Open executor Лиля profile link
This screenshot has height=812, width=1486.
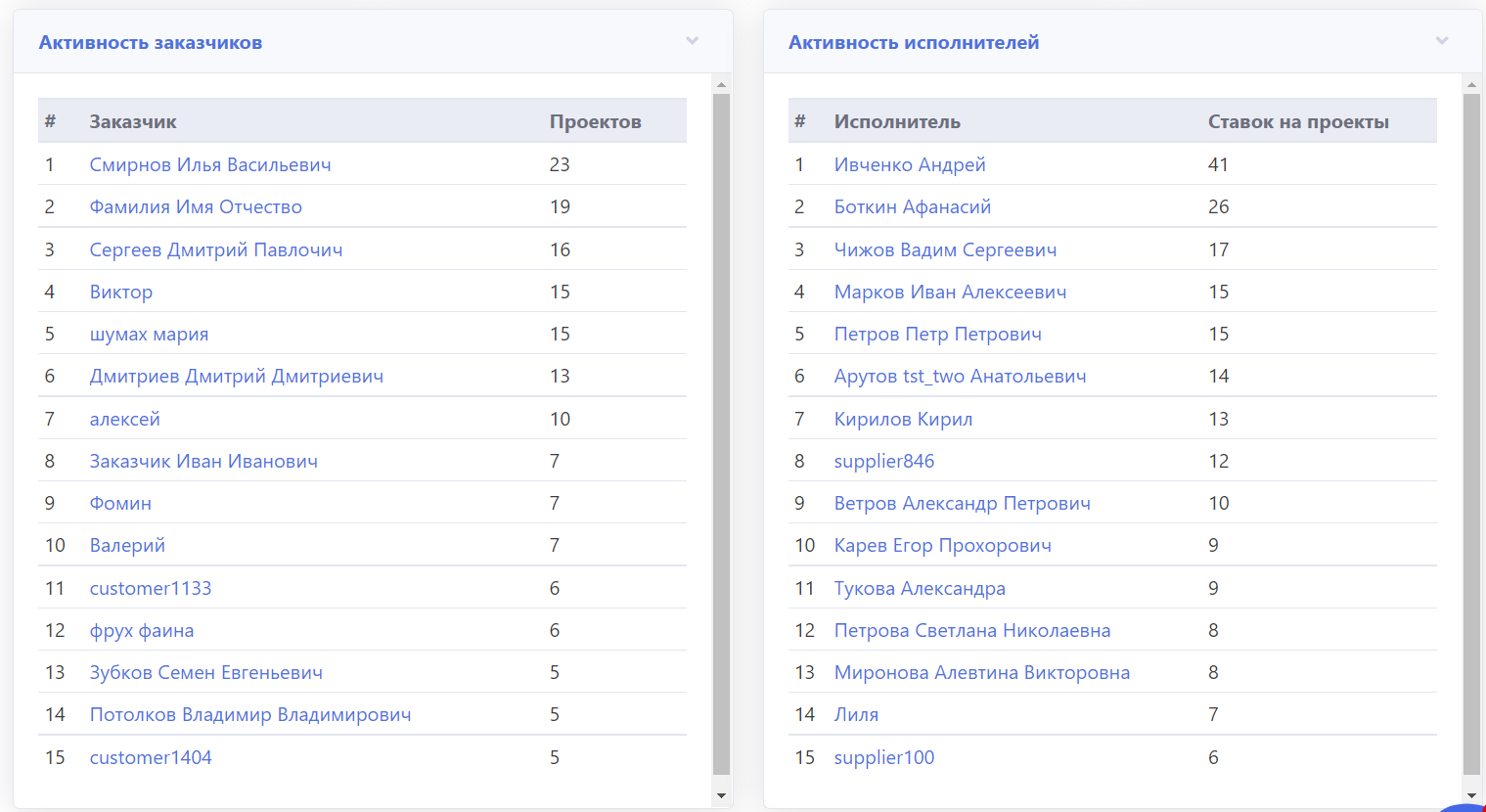coord(856,714)
